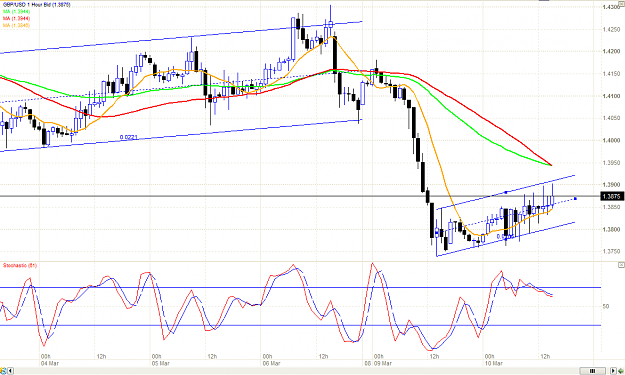Viewport: 625px width, 375px height.
Task: Click the 1.4100 price axis label
Action: click(612, 96)
